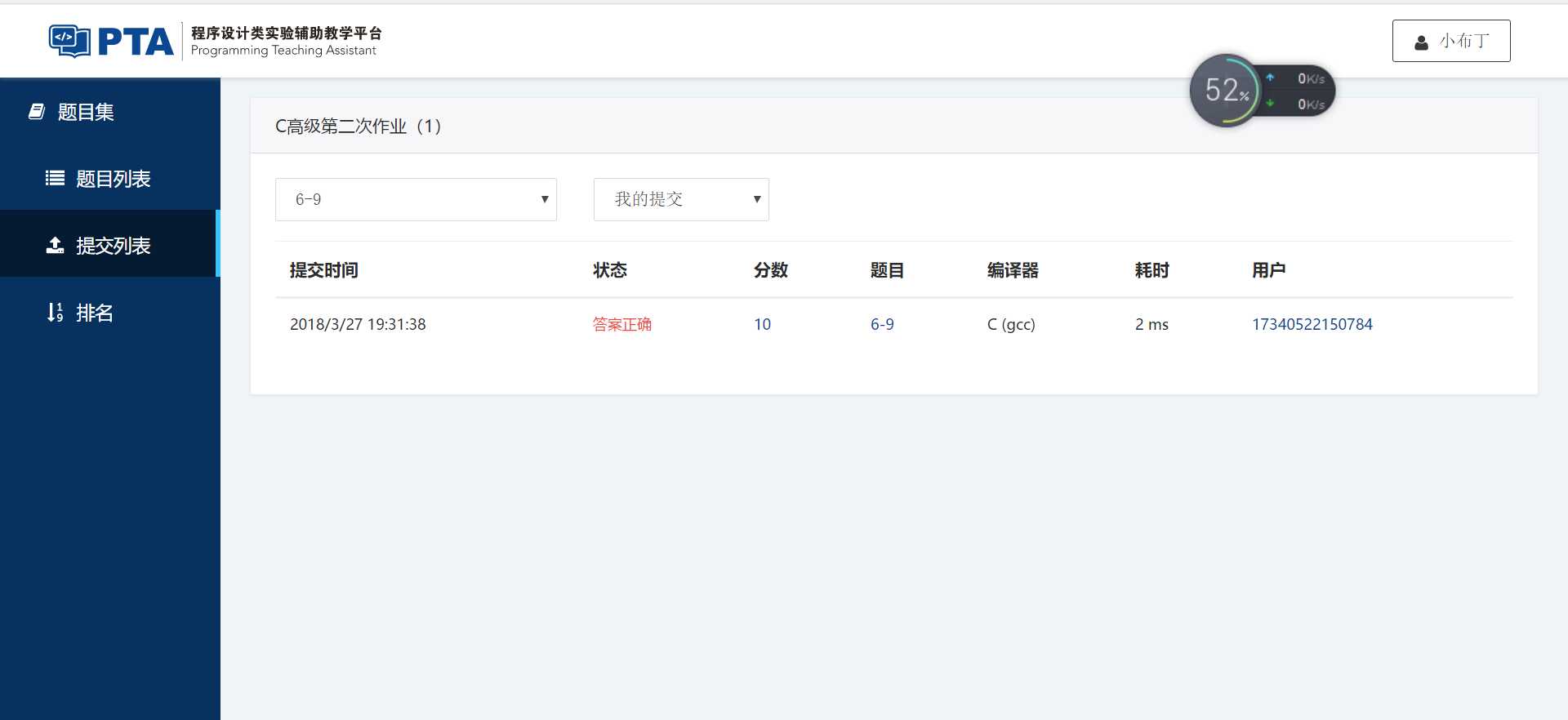Click the submission time 2018/3/27 19:31:38
The image size is (1568, 720).
point(358,324)
